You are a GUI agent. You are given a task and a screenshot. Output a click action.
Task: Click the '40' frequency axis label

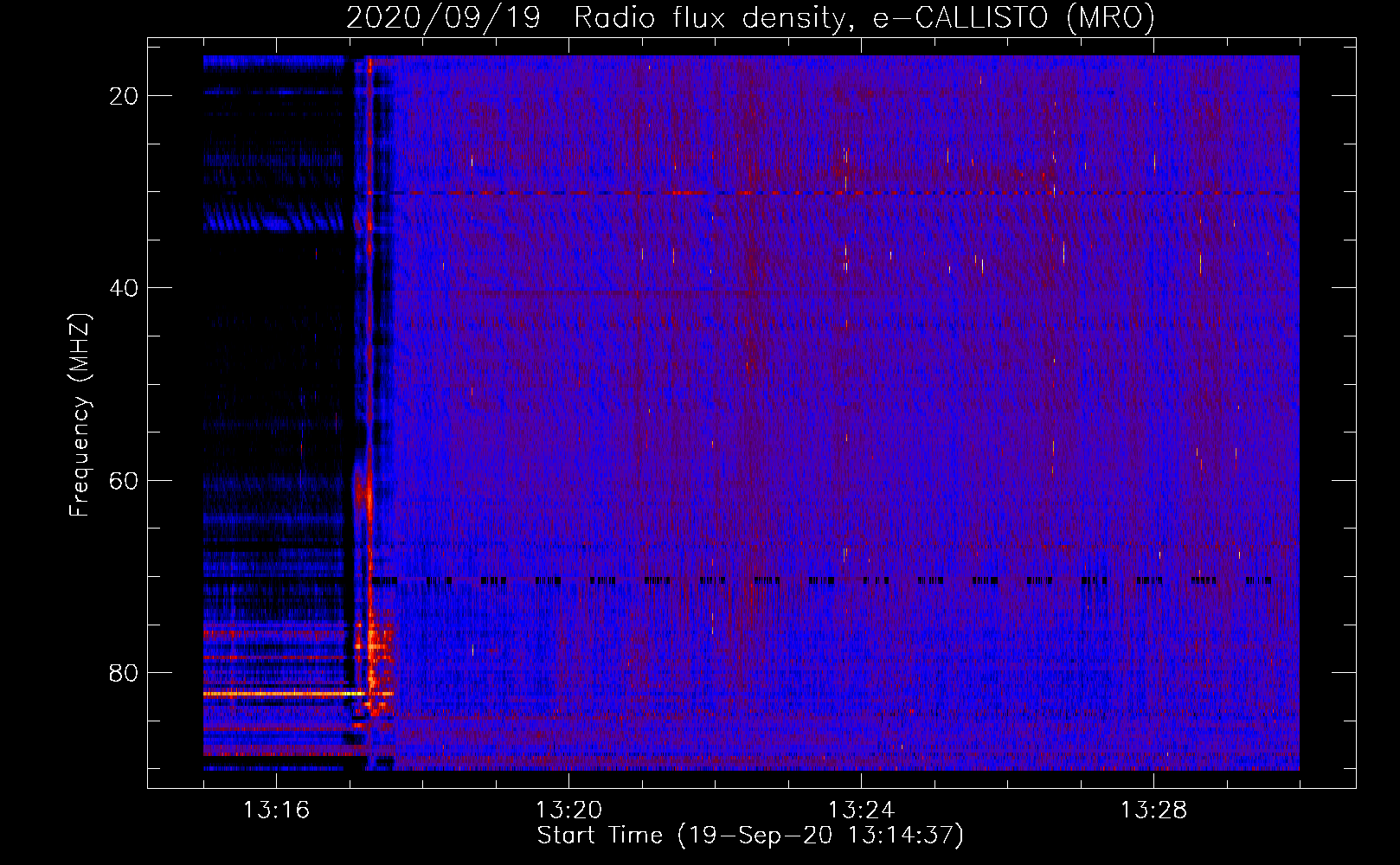coord(125,288)
